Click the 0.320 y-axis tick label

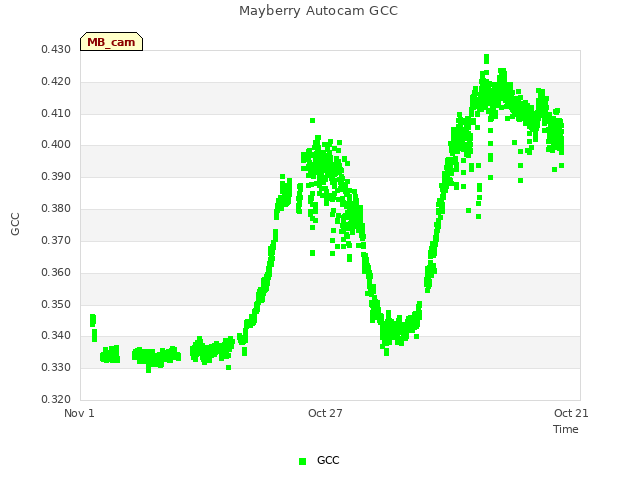(x=56, y=399)
